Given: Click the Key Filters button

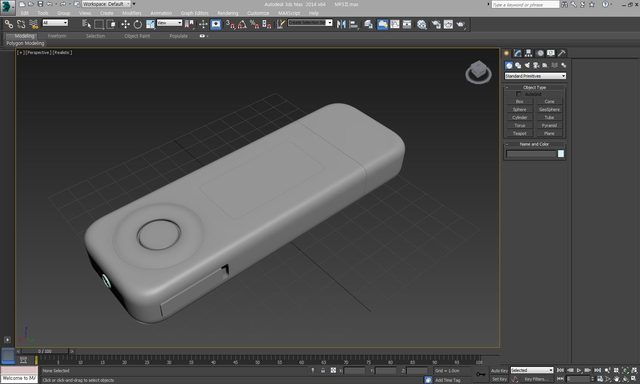Looking at the screenshot, I should pyautogui.click(x=535, y=379).
